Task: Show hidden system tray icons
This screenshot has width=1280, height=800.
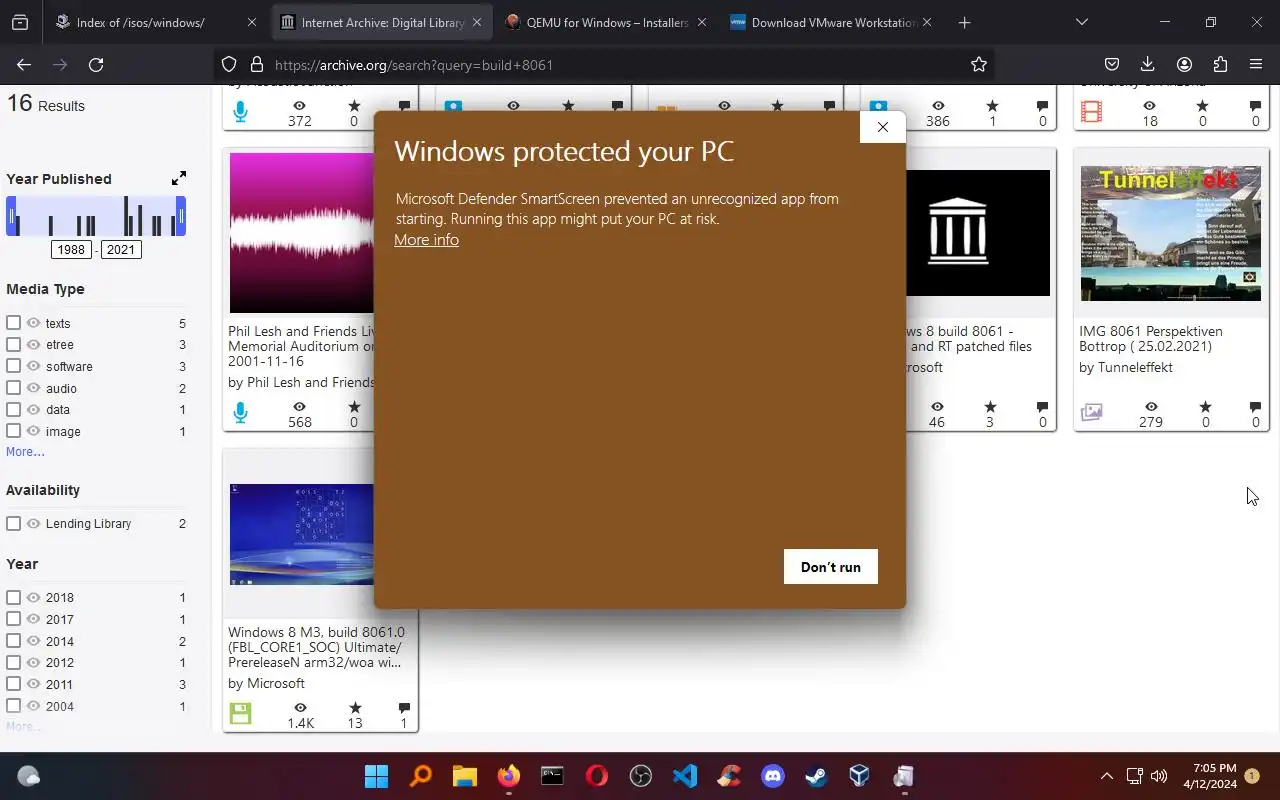Action: 1107,776
